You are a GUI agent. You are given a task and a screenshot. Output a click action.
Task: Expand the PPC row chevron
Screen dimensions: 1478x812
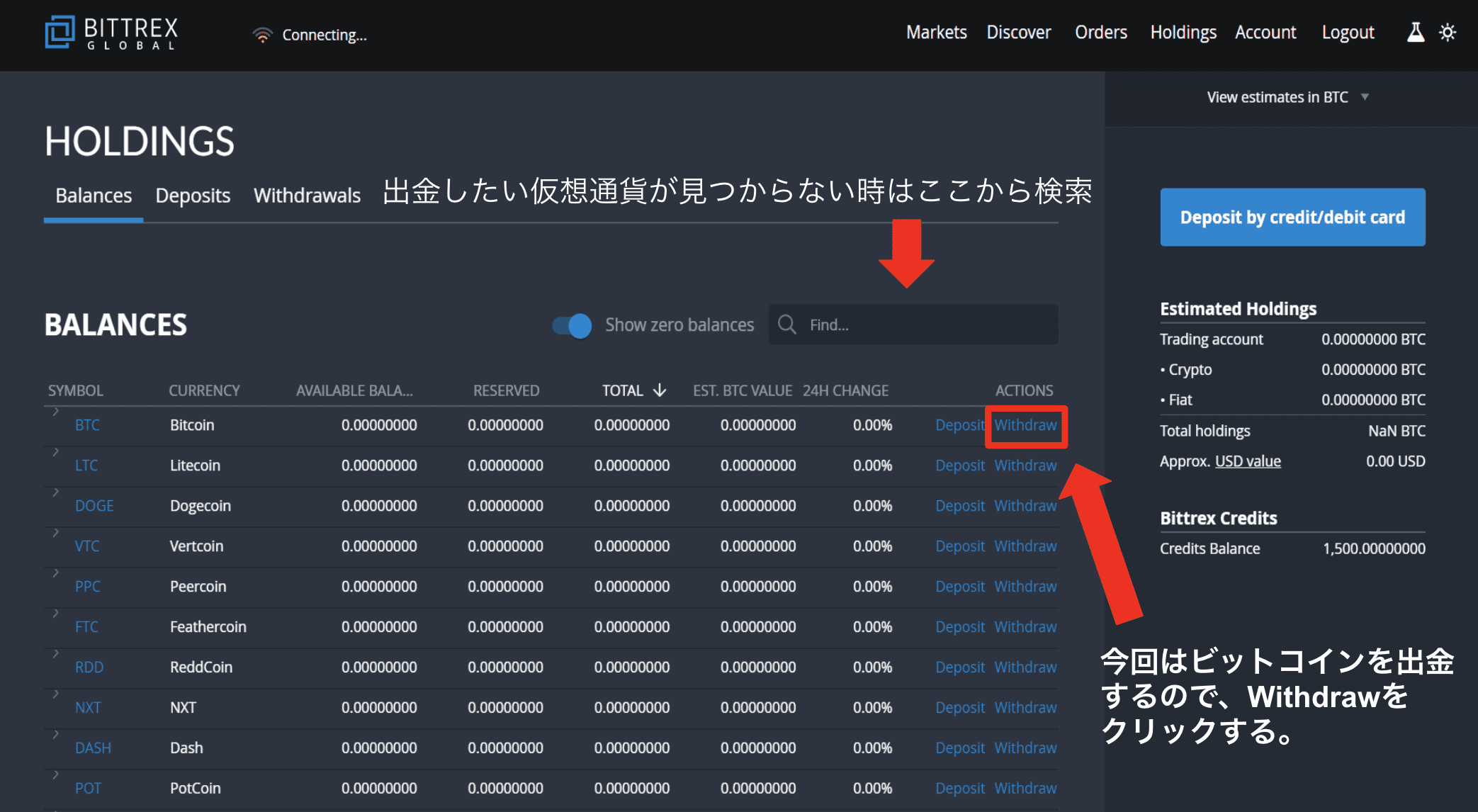[x=55, y=573]
